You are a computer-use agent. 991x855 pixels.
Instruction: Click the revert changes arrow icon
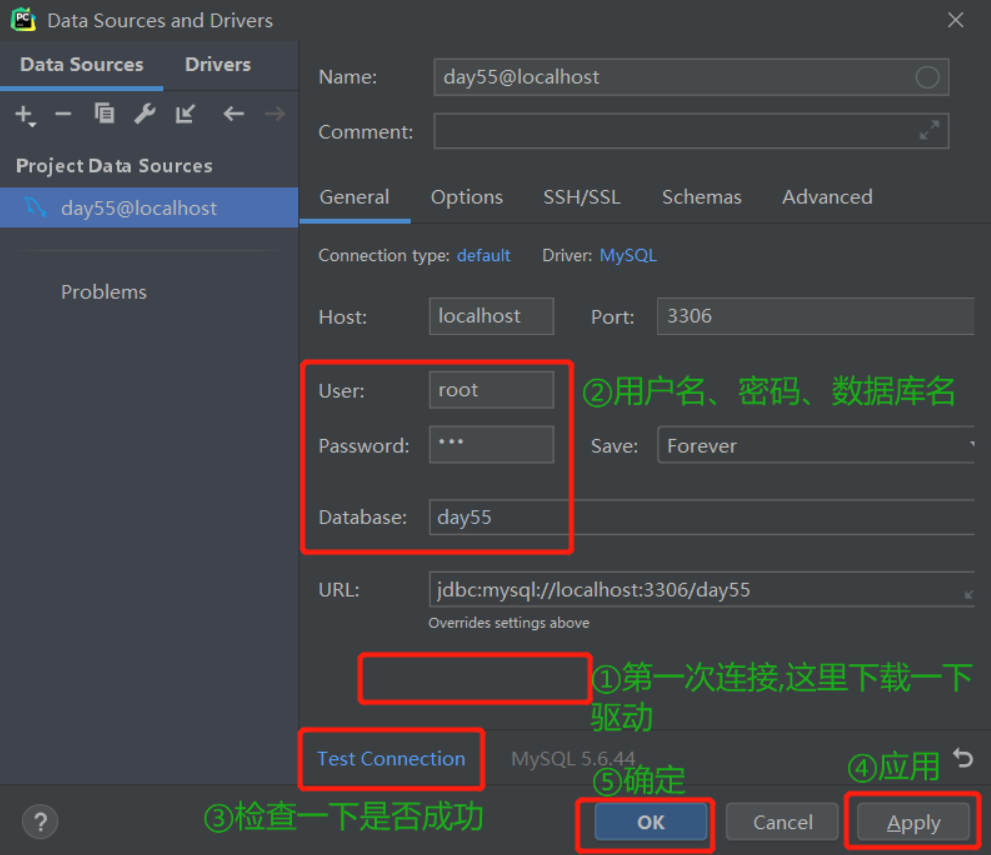click(x=963, y=758)
